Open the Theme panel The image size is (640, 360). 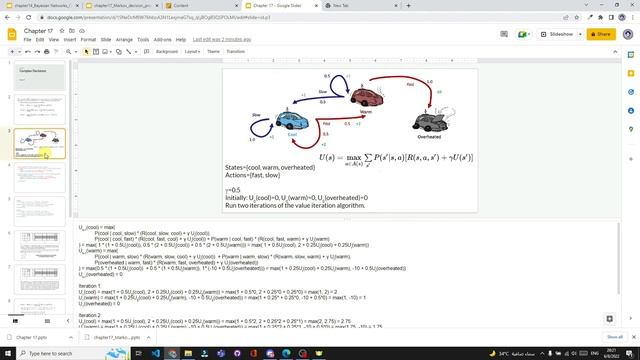pyautogui.click(x=213, y=52)
